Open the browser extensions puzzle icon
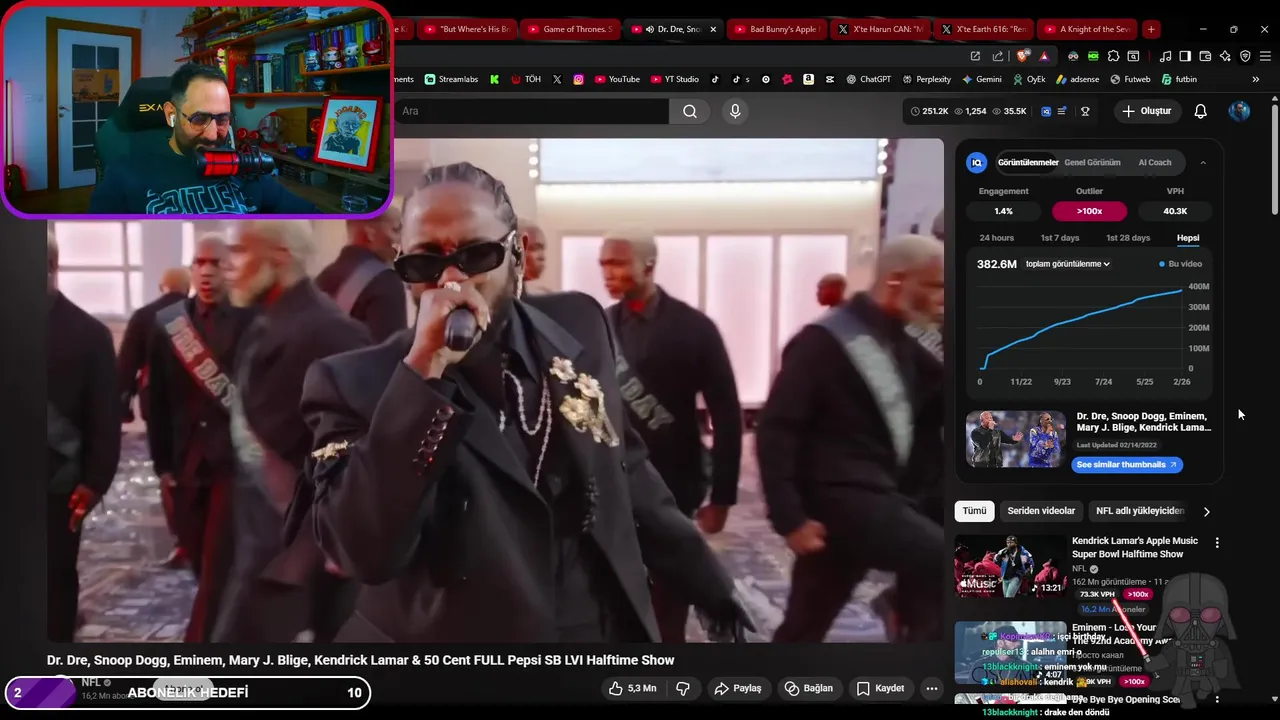This screenshot has width=1280, height=720. pyautogui.click(x=1113, y=57)
